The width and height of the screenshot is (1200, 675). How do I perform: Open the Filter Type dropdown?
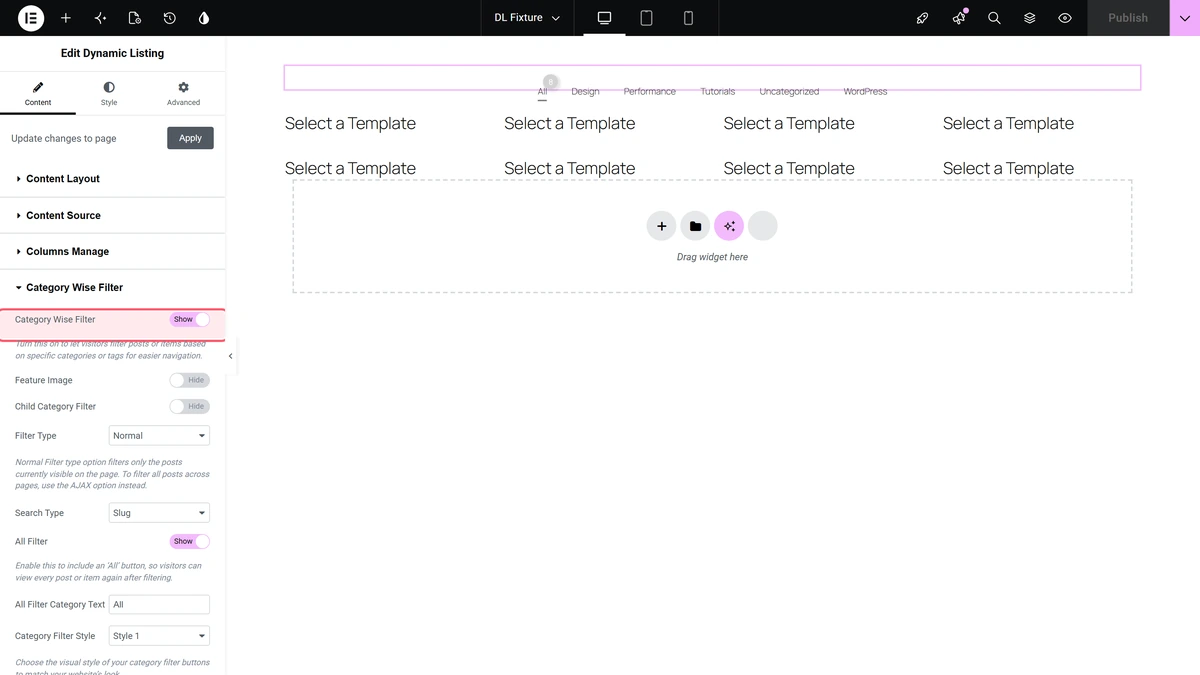click(x=159, y=436)
